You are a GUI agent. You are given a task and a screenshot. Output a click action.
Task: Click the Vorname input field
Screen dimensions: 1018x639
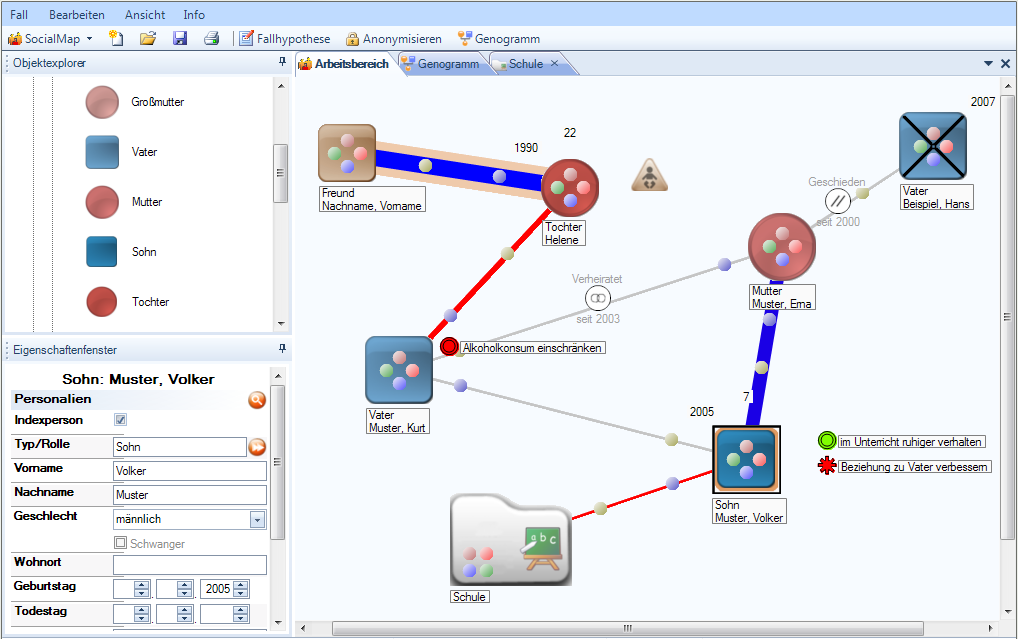[190, 471]
